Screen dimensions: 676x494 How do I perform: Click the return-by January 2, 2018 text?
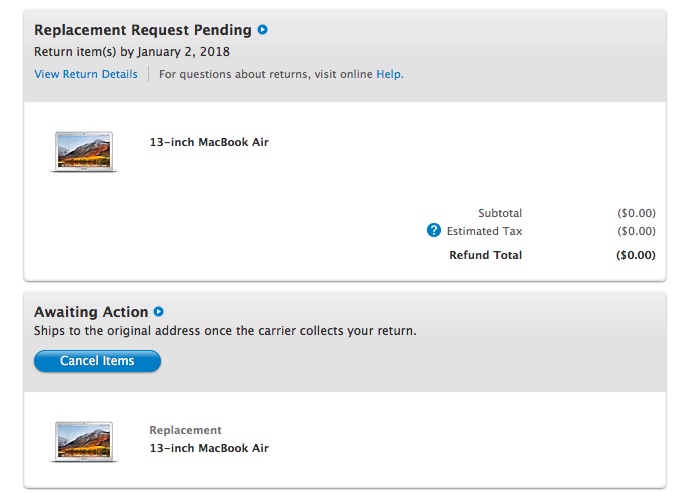[132, 52]
